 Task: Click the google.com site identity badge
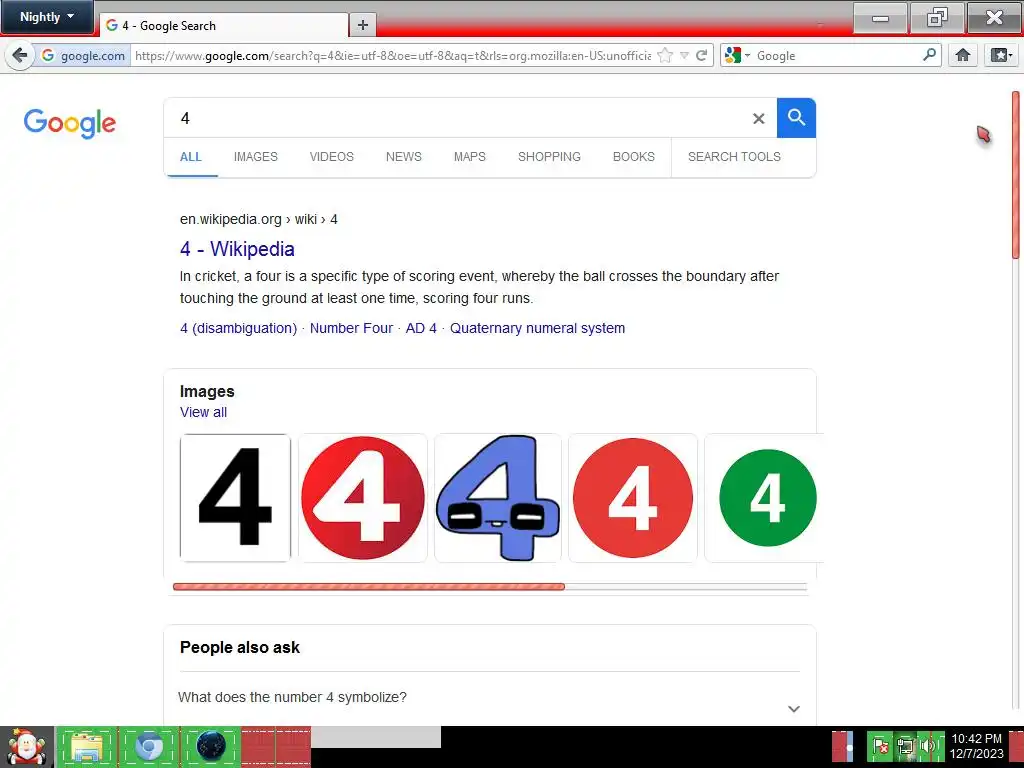point(83,56)
